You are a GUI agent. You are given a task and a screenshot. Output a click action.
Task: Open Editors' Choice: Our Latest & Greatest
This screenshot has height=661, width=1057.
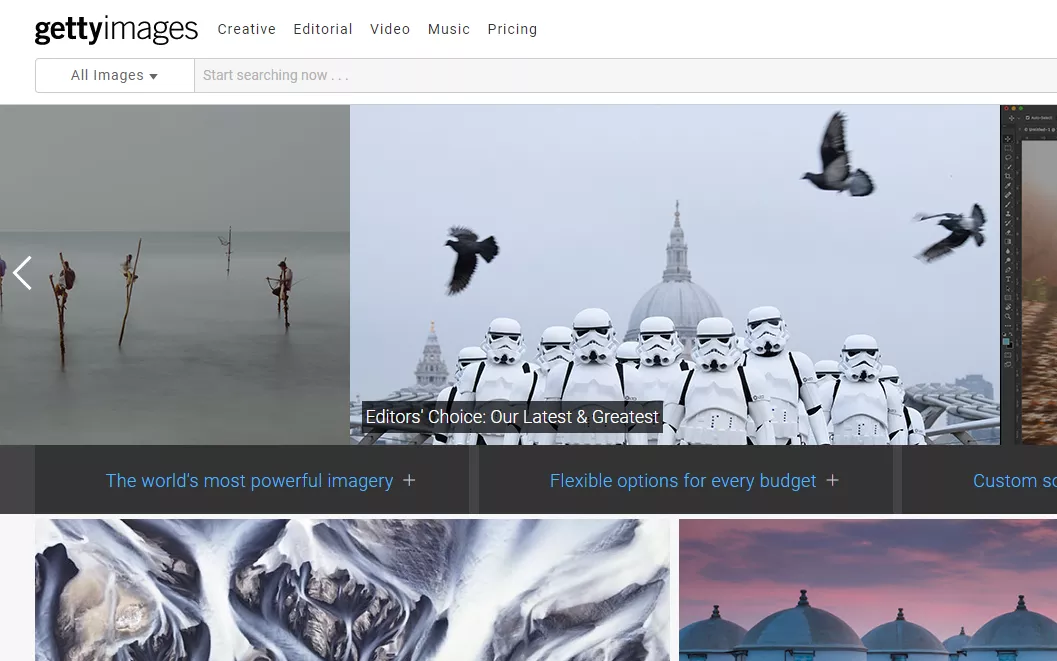(512, 416)
